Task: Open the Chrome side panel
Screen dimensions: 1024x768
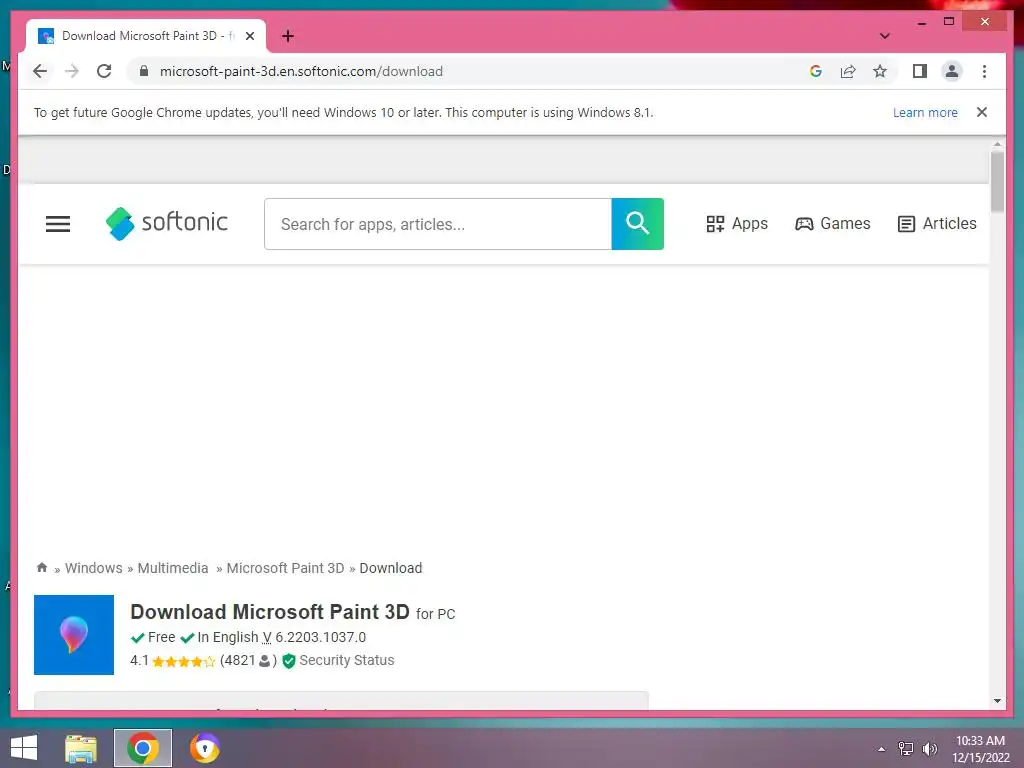Action: pos(920,71)
